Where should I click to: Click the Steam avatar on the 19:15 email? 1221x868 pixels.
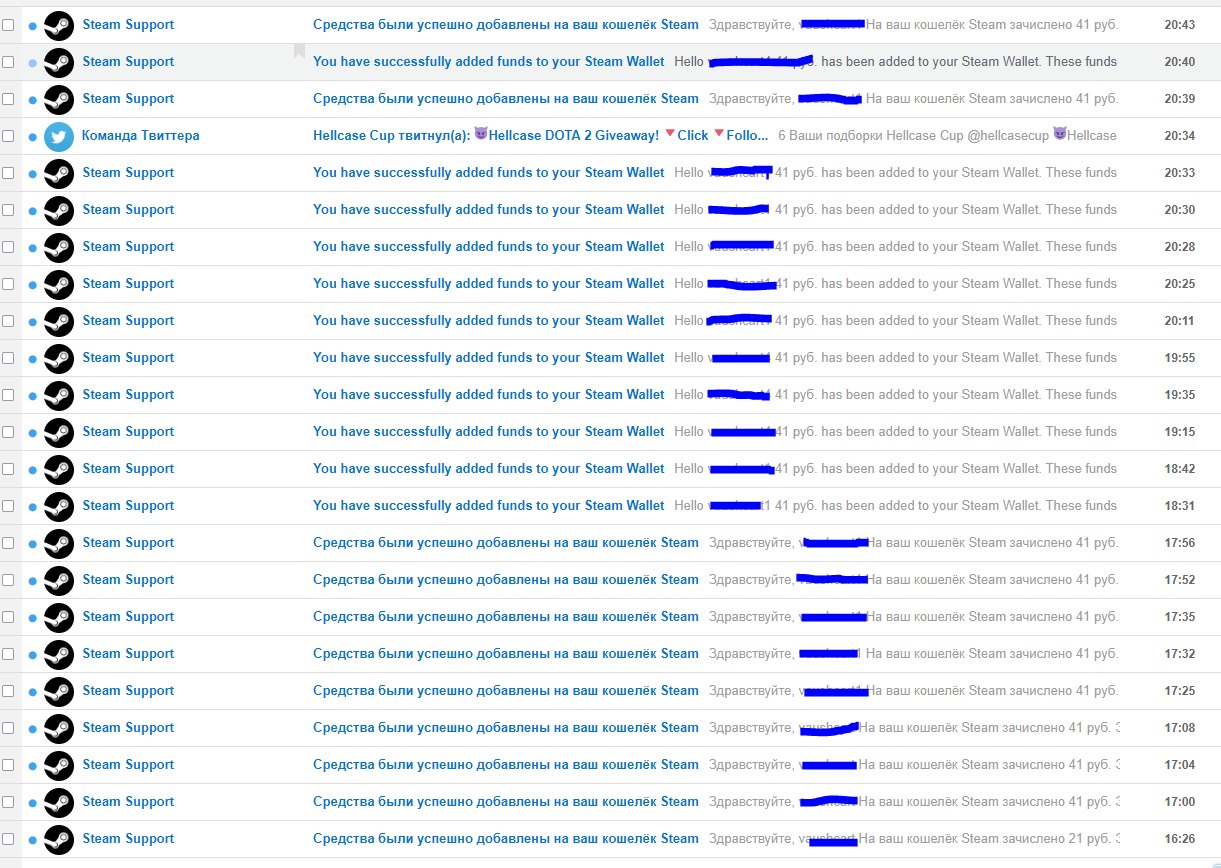pos(59,432)
